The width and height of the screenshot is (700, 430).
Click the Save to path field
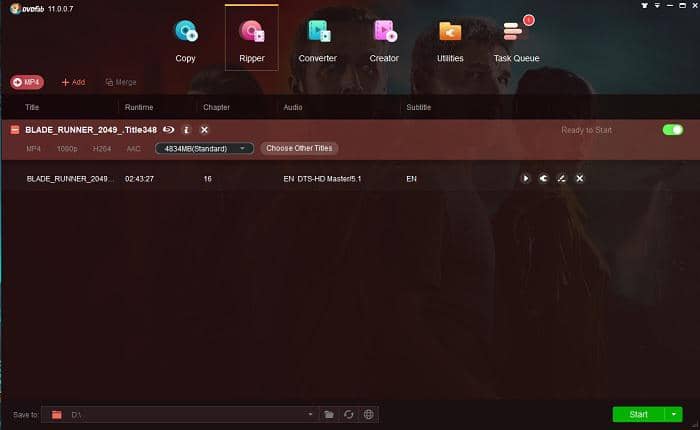(x=179, y=414)
